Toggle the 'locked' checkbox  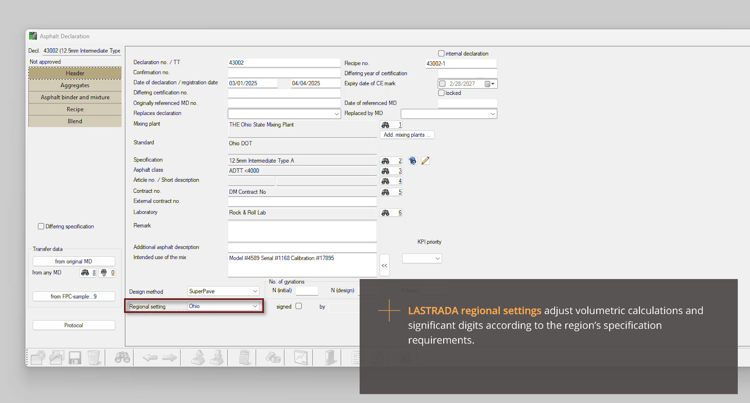pyautogui.click(x=441, y=93)
